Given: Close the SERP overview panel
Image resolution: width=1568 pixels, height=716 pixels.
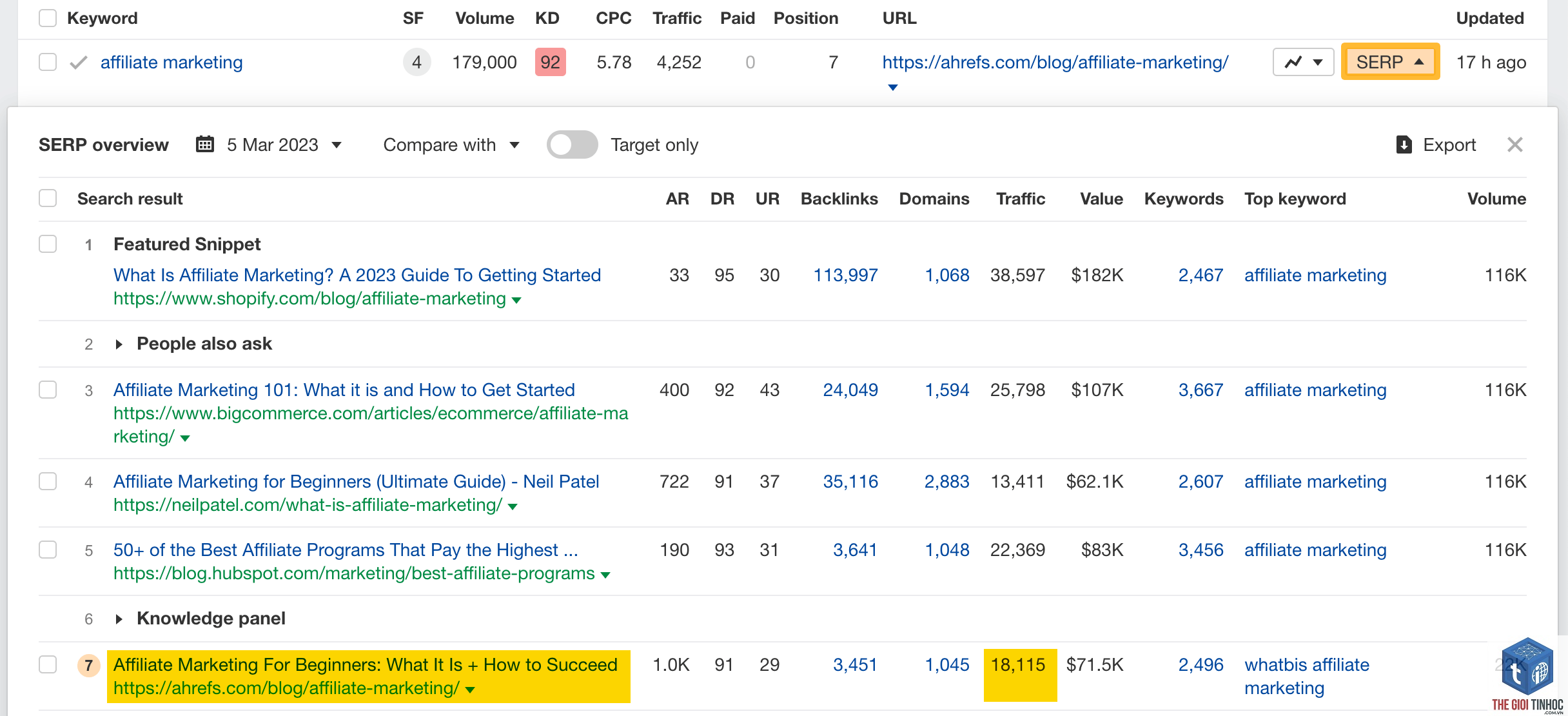Looking at the screenshot, I should point(1515,144).
